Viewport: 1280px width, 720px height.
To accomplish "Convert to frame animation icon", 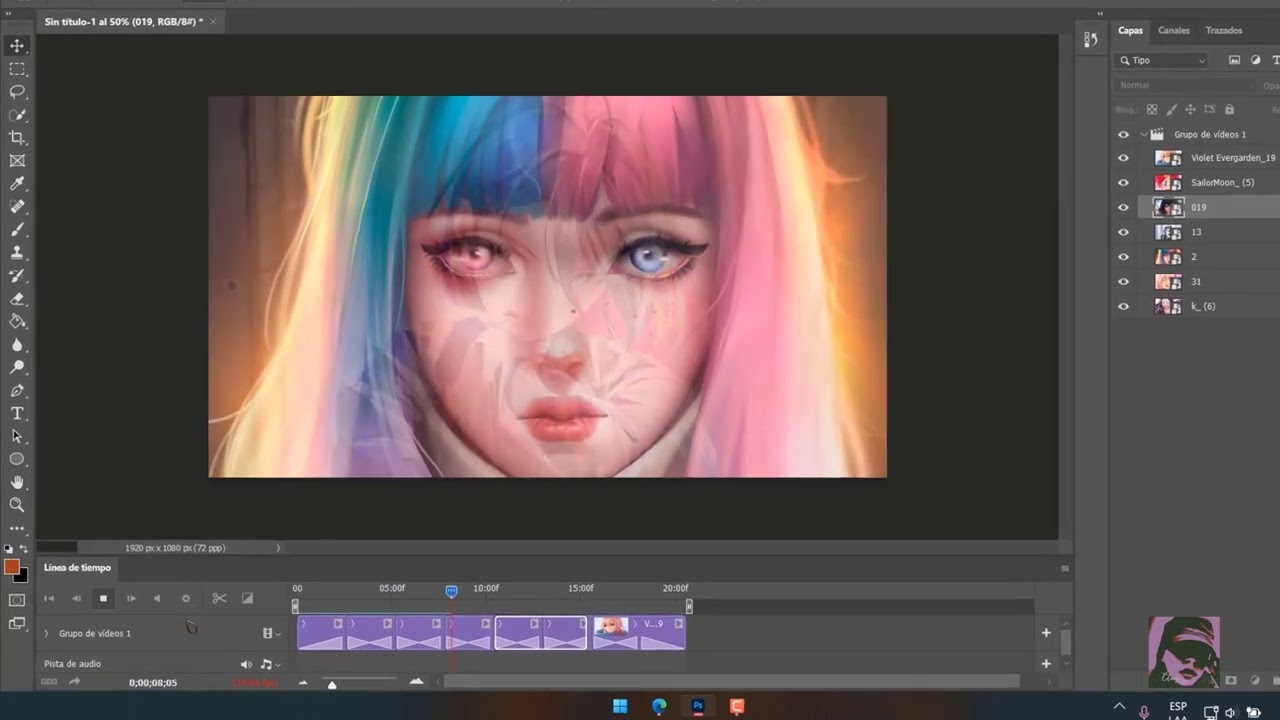I will coord(49,682).
